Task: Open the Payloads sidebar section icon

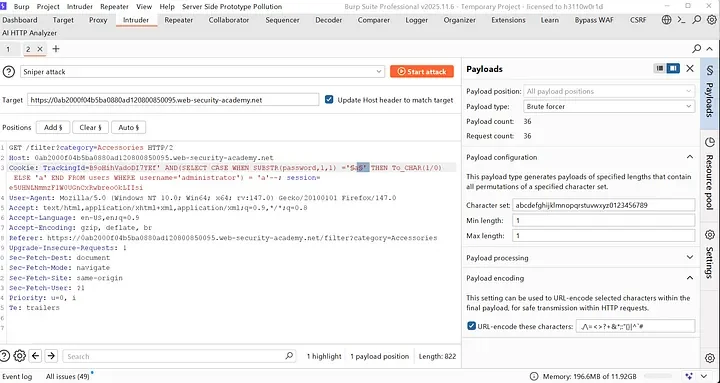Action: click(709, 71)
